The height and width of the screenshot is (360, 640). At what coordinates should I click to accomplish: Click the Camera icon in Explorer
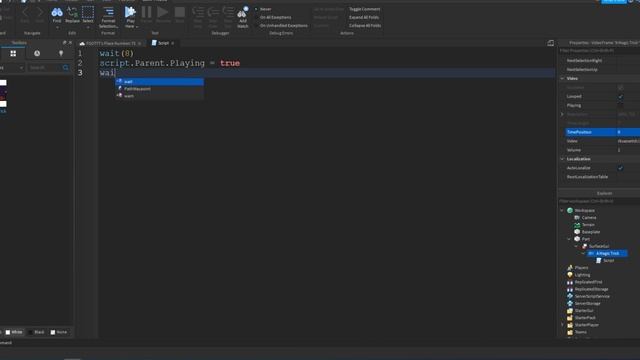coord(577,218)
